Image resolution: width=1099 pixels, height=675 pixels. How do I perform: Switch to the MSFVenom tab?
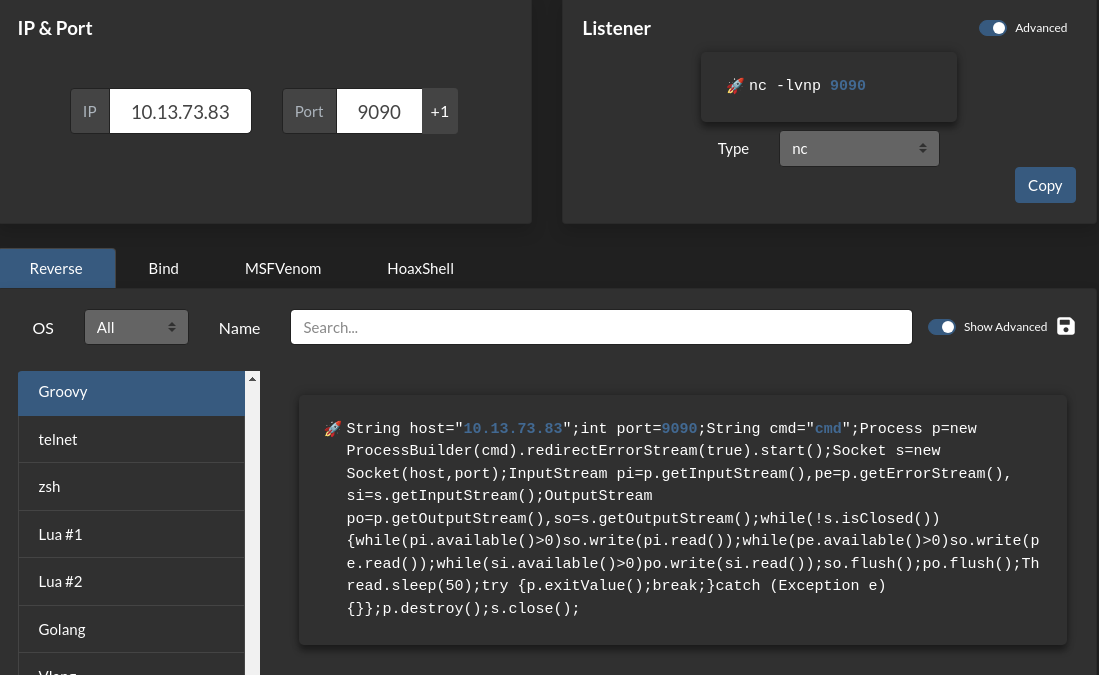pos(282,268)
